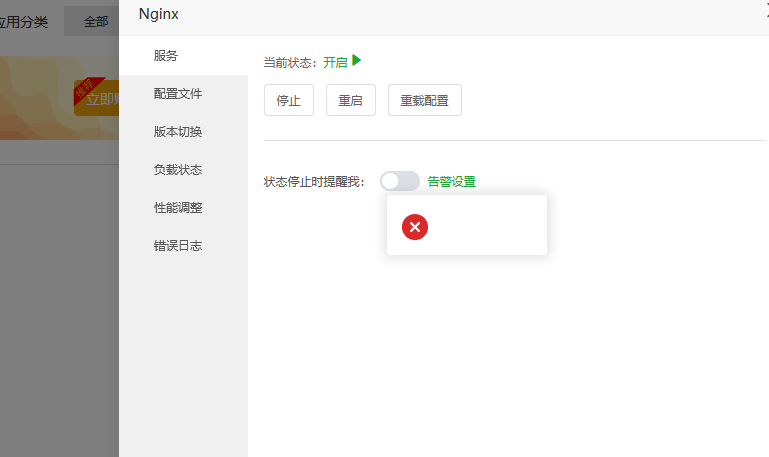
Task: Click the 重载配置 button
Action: click(425, 100)
